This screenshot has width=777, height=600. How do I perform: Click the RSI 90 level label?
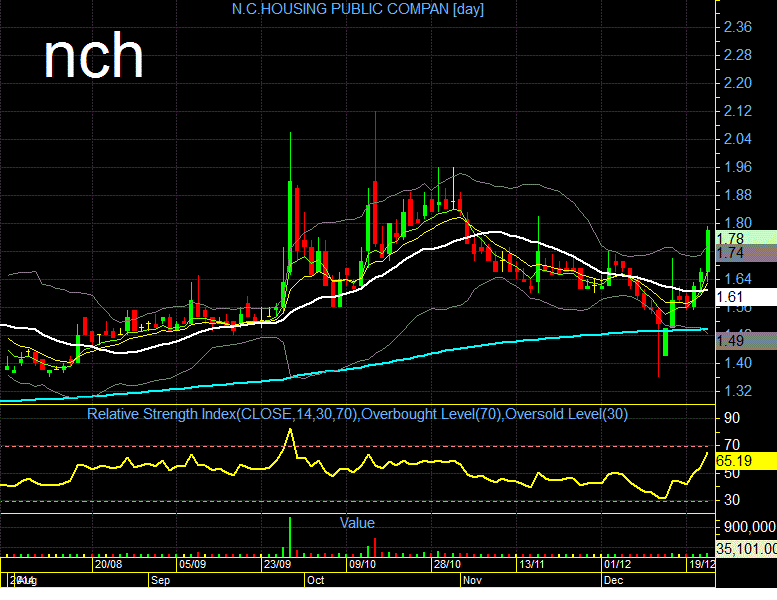[x=732, y=418]
